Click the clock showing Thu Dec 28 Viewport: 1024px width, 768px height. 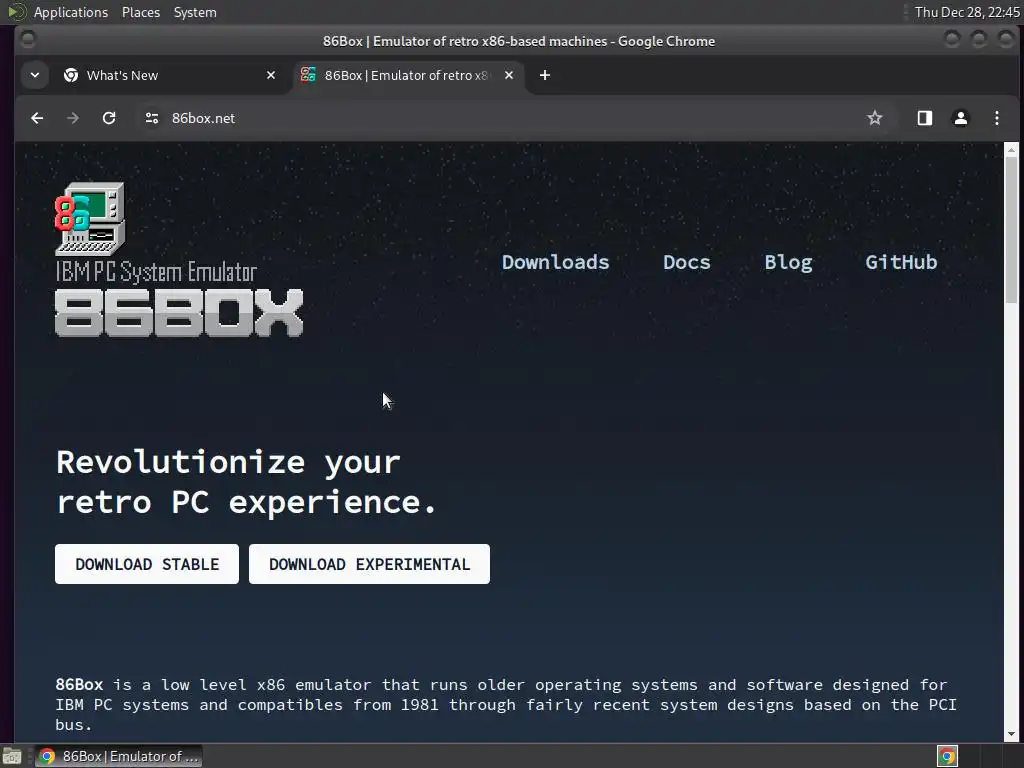(967, 12)
